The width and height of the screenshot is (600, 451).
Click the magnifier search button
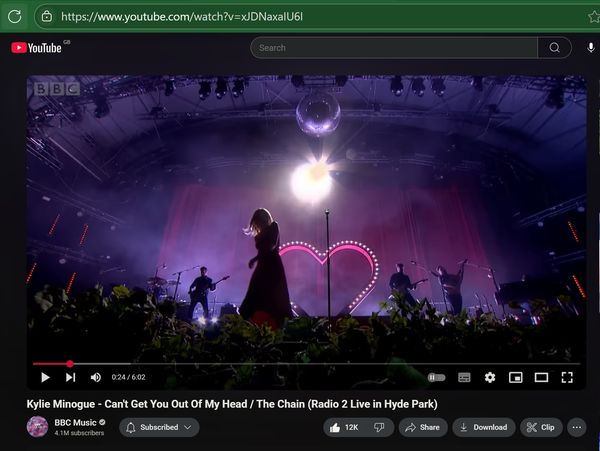point(554,48)
